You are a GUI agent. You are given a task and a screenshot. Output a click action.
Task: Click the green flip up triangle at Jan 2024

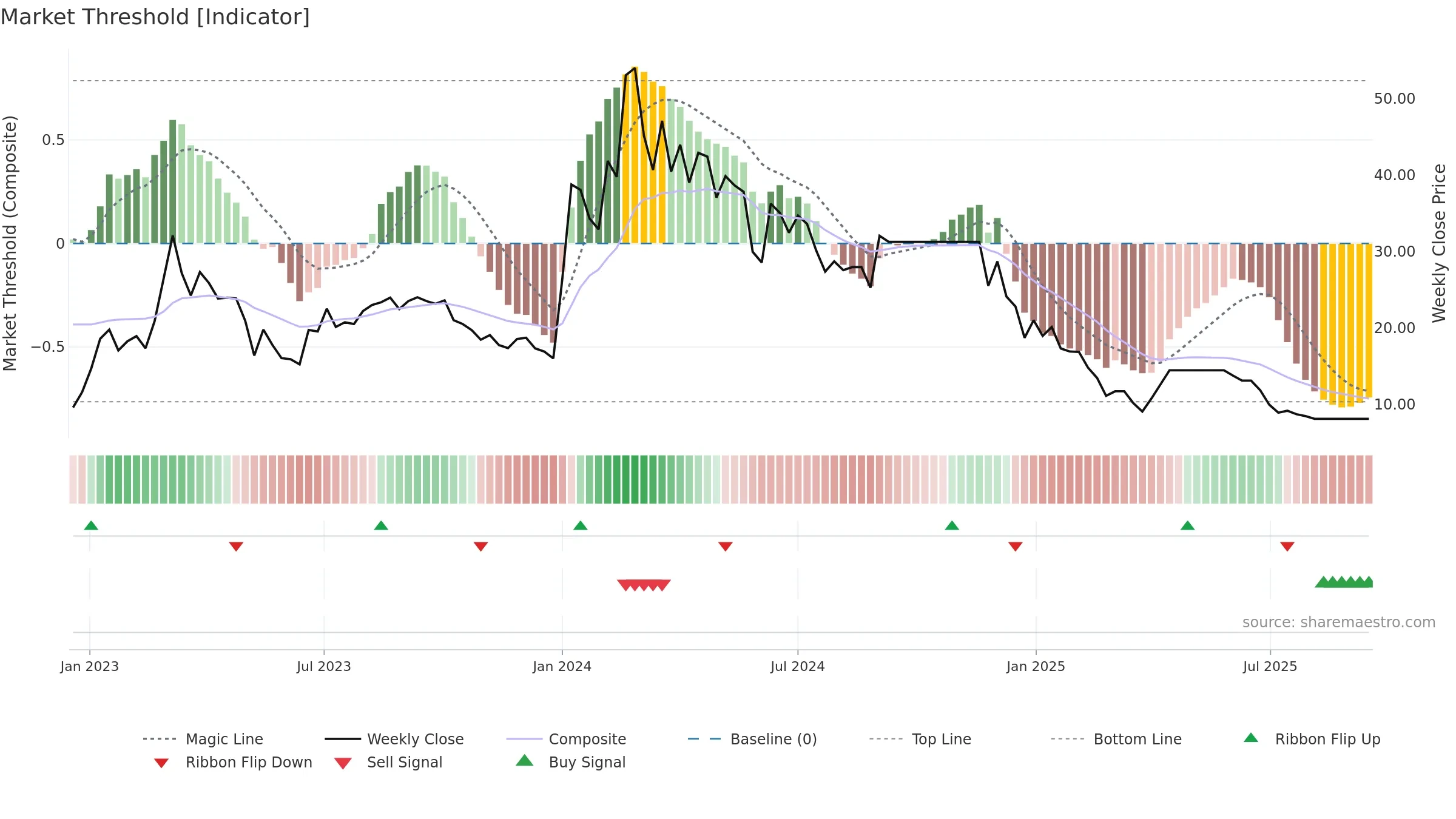(581, 525)
